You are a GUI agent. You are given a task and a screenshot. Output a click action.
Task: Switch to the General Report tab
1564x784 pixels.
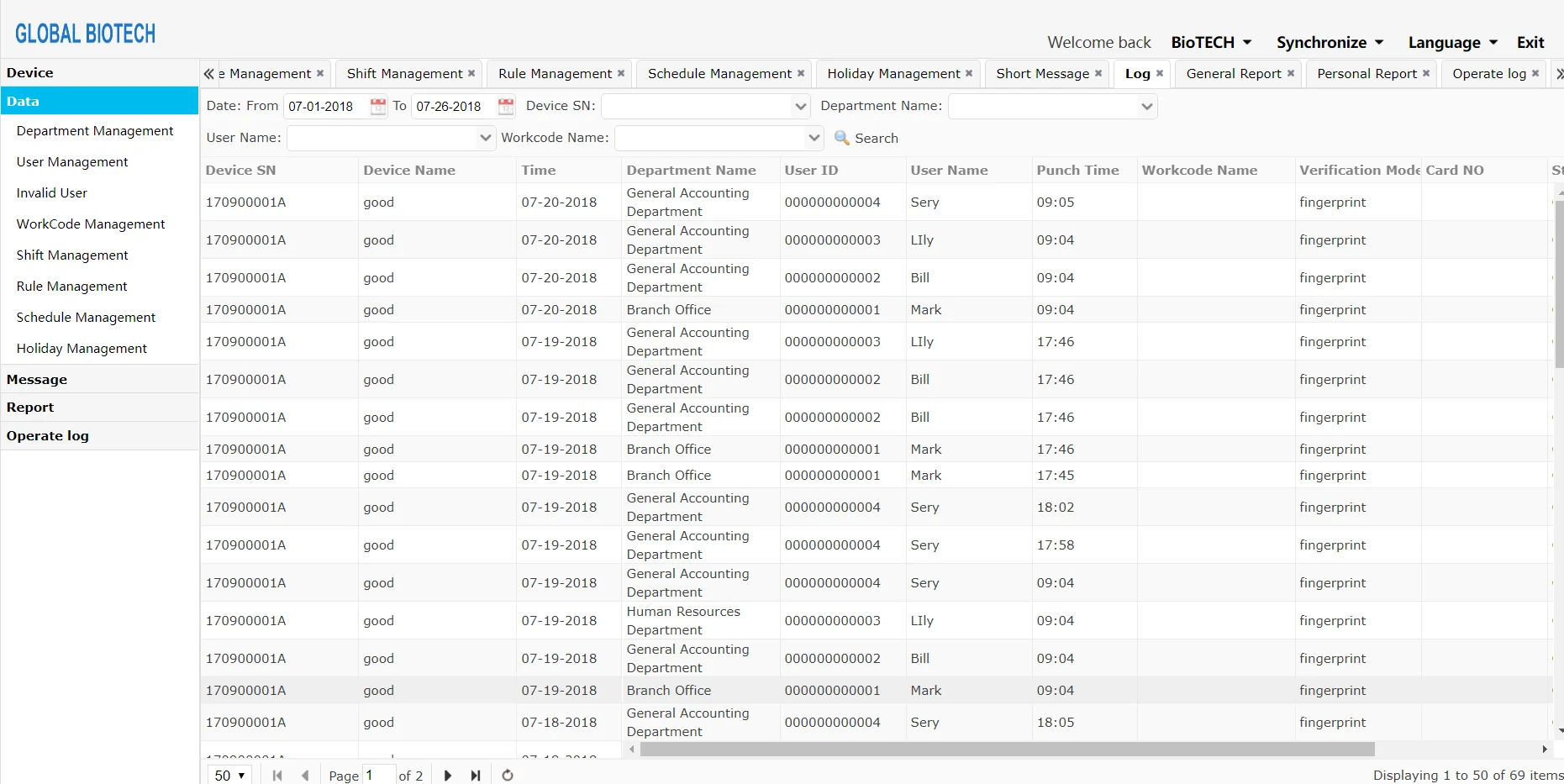click(1233, 74)
